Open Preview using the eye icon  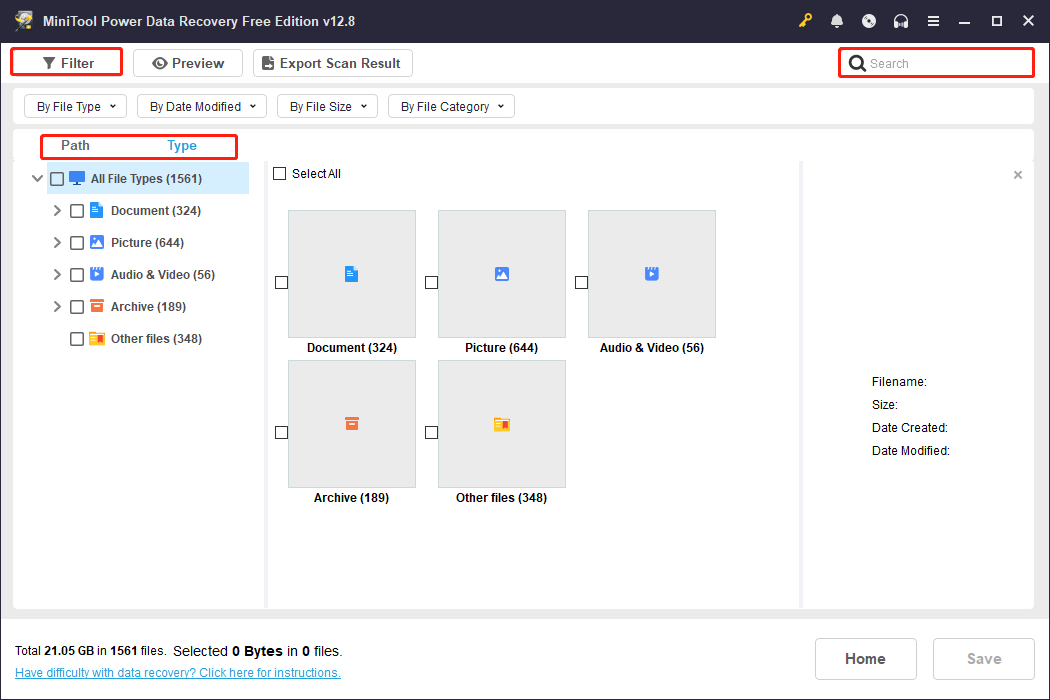pos(162,62)
